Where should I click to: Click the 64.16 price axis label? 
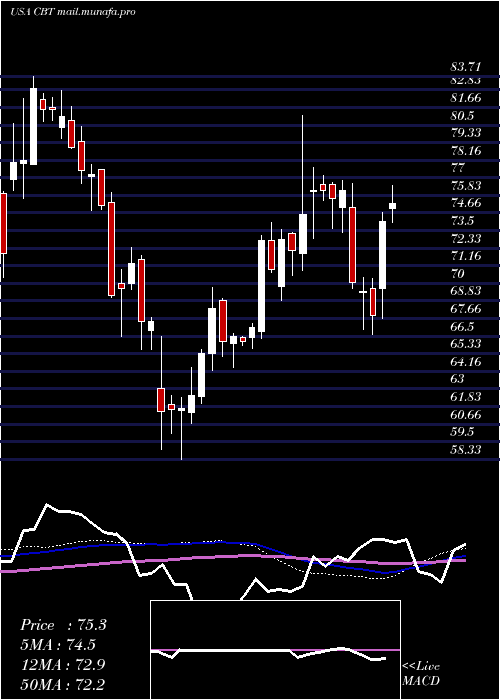point(466,361)
